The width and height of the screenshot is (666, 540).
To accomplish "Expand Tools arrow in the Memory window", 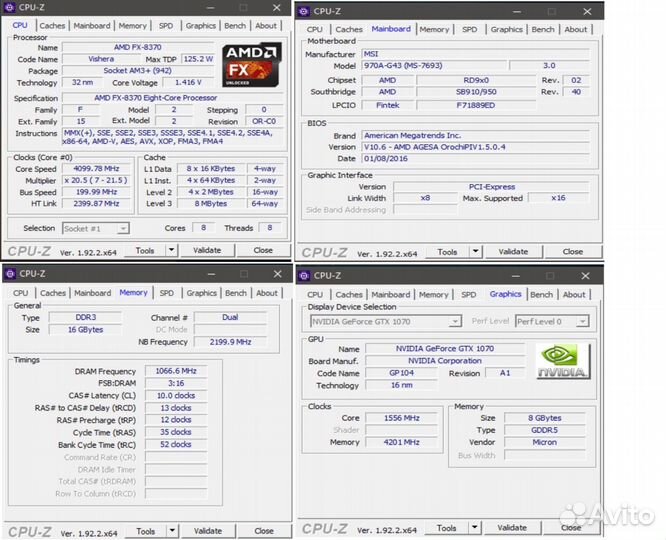I will coord(172,531).
